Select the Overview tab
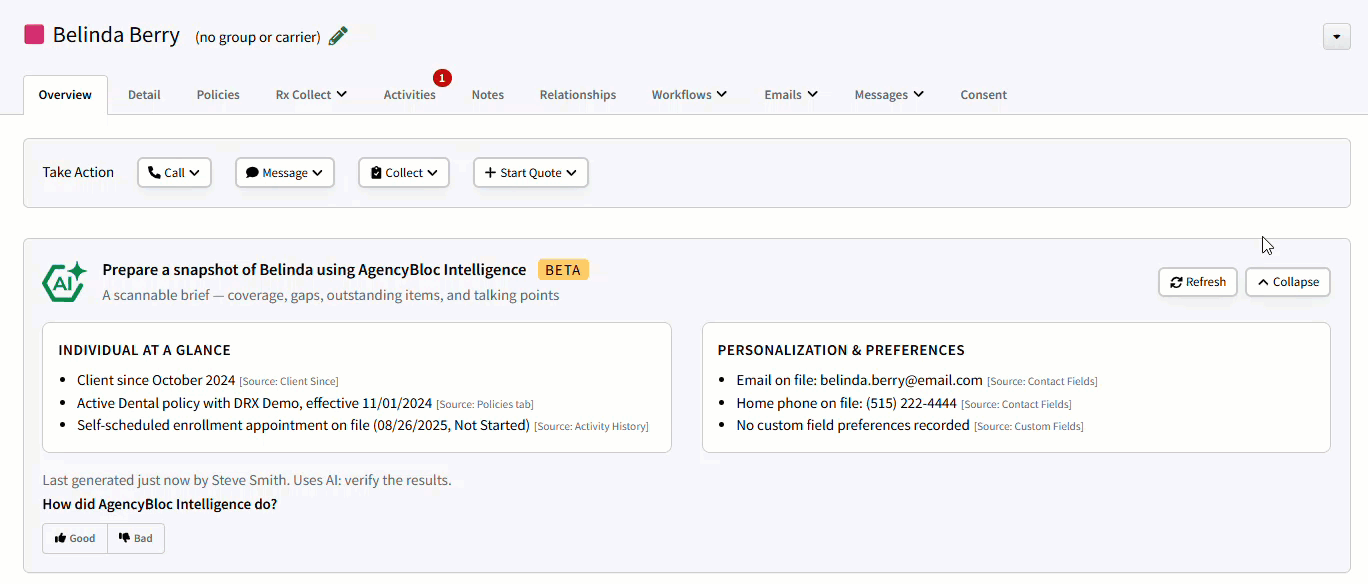 point(65,95)
